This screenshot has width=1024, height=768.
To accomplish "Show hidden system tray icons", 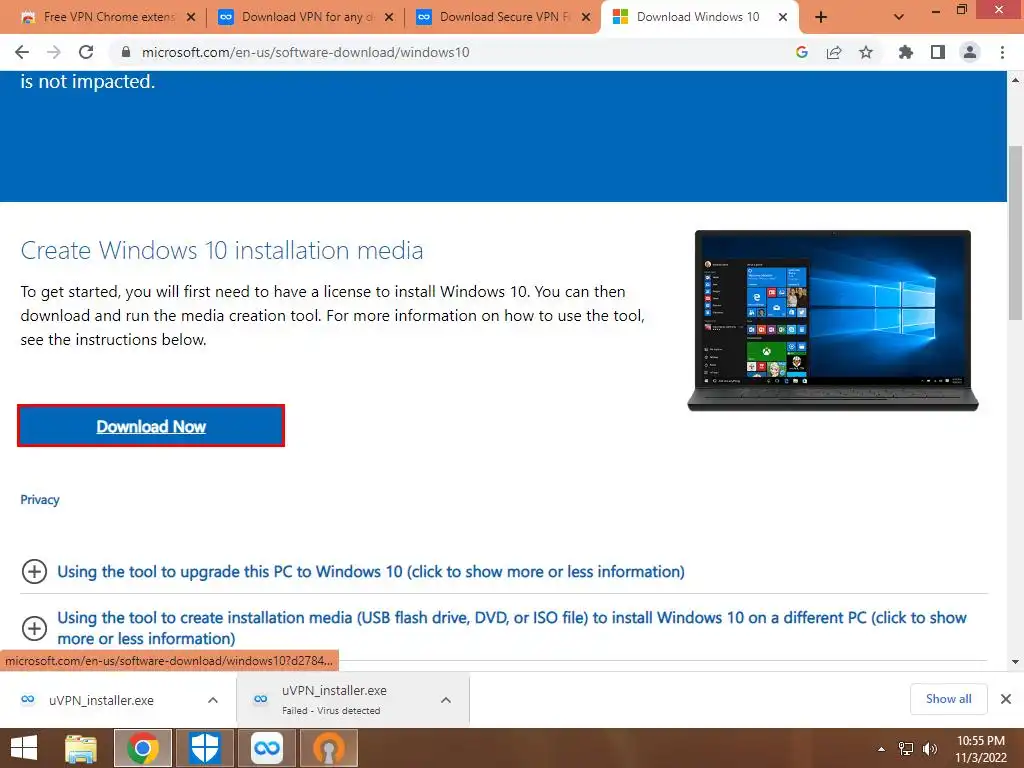I will click(x=882, y=749).
